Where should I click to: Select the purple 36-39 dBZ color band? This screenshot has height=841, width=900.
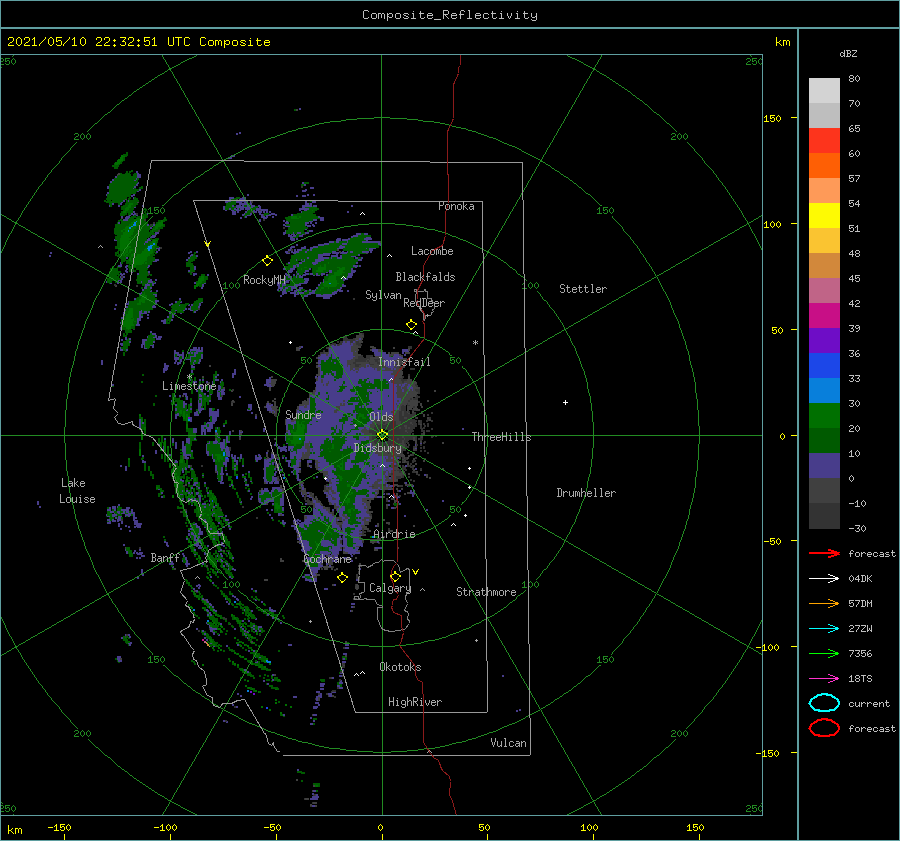tap(824, 340)
